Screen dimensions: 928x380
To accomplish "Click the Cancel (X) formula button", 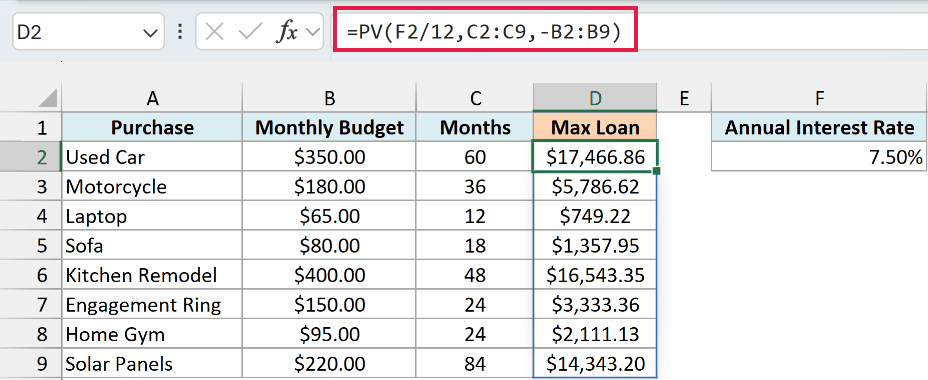I will coord(214,32).
